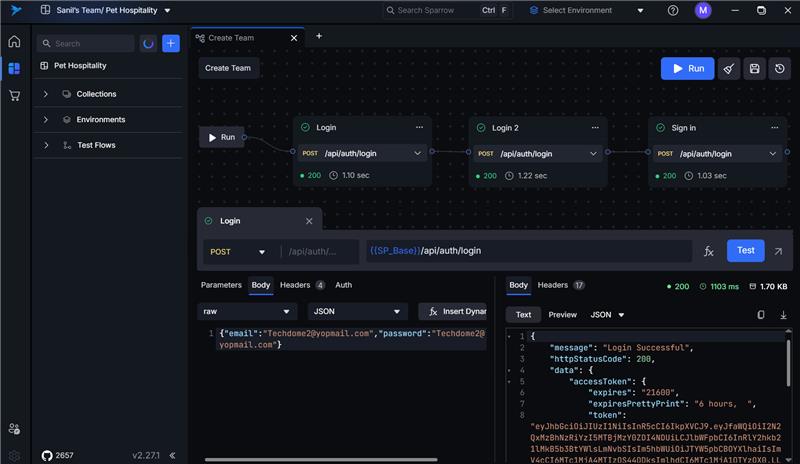Open the Home icon in left sidebar
The height and width of the screenshot is (464, 800).
[x=14, y=41]
